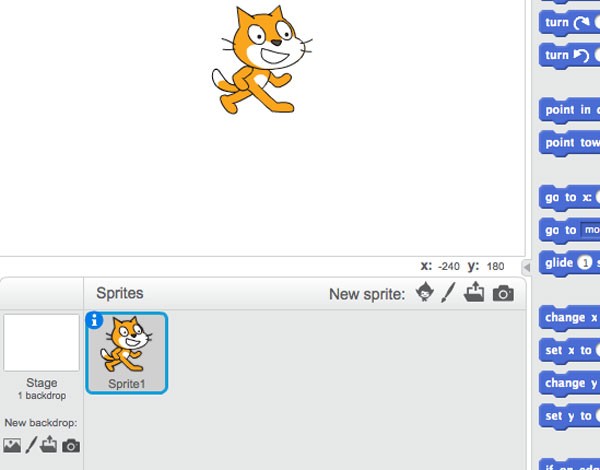Paint new sprite with the brush icon
This screenshot has height=470, width=600.
(448, 293)
